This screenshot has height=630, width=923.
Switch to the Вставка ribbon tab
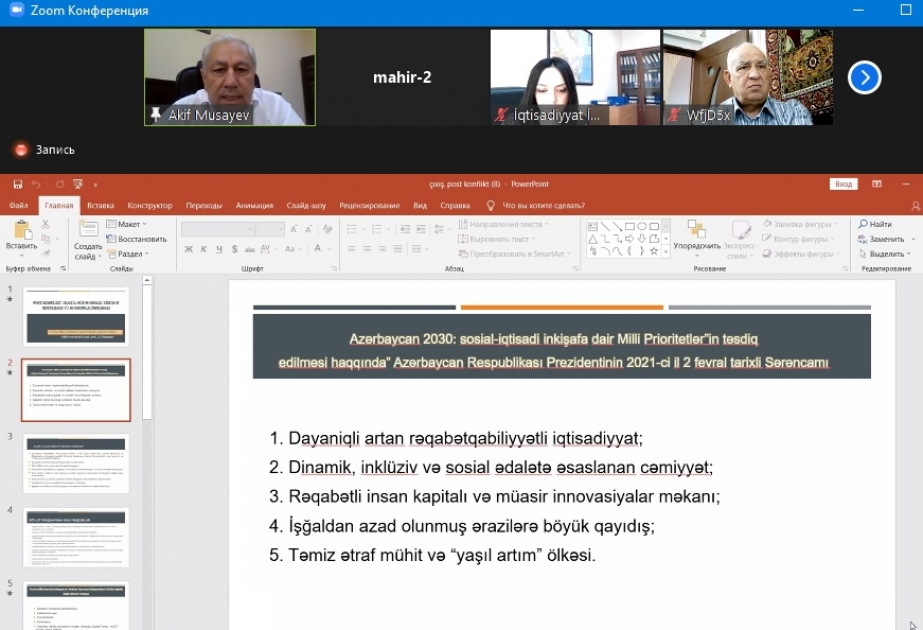tap(101, 205)
